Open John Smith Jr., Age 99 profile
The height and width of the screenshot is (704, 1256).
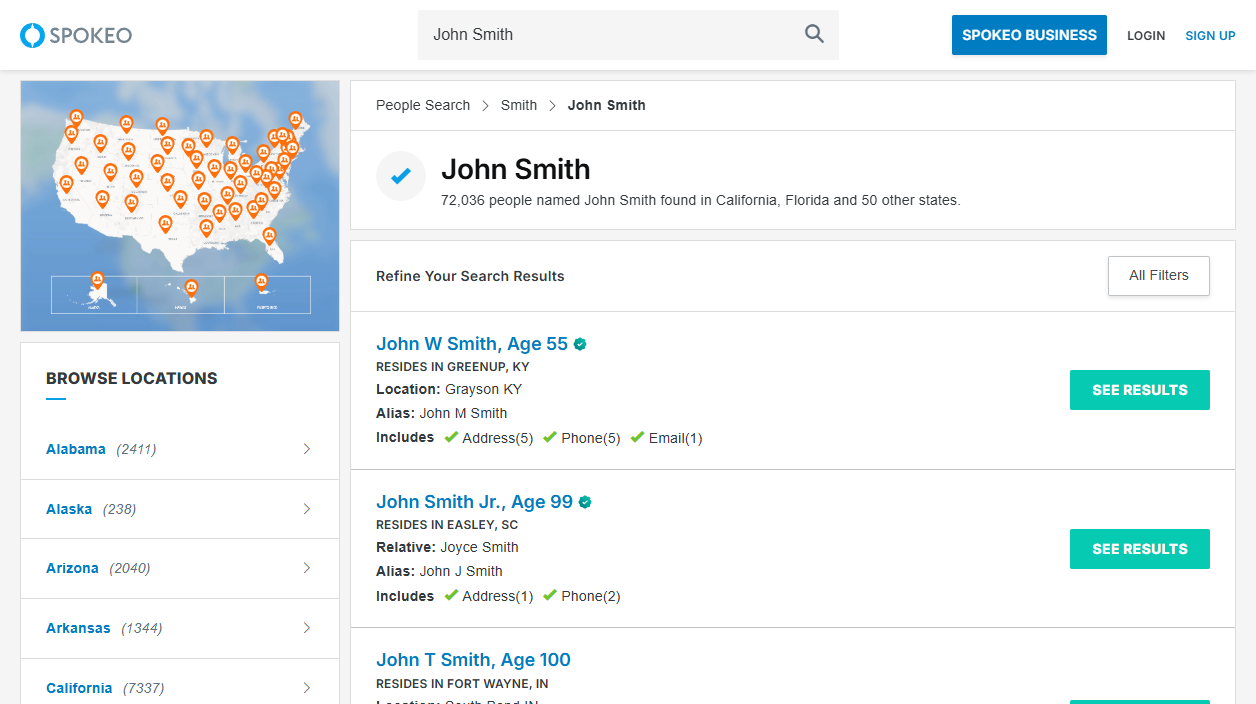pos(474,502)
